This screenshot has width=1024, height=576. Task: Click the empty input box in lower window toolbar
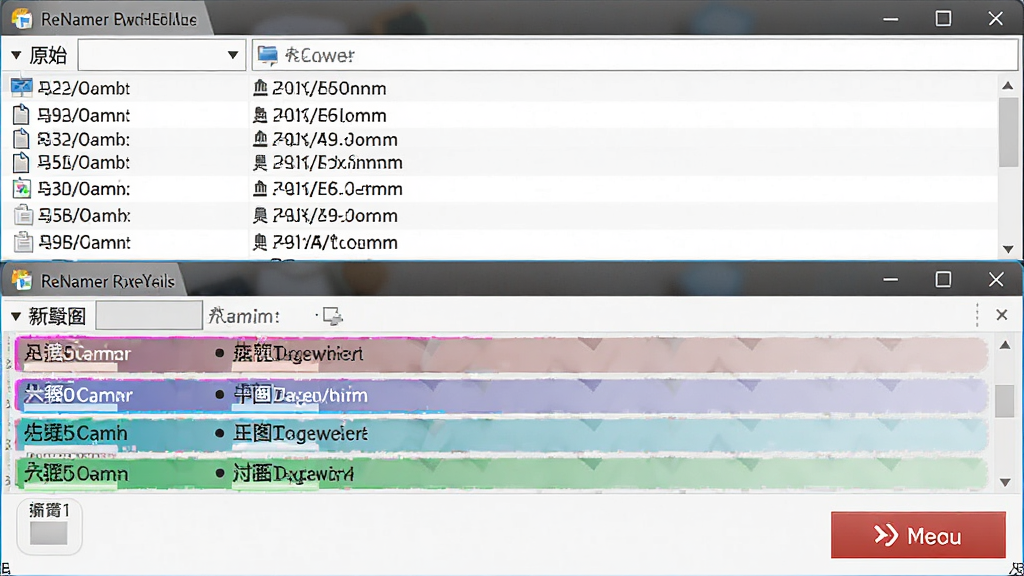coord(149,316)
